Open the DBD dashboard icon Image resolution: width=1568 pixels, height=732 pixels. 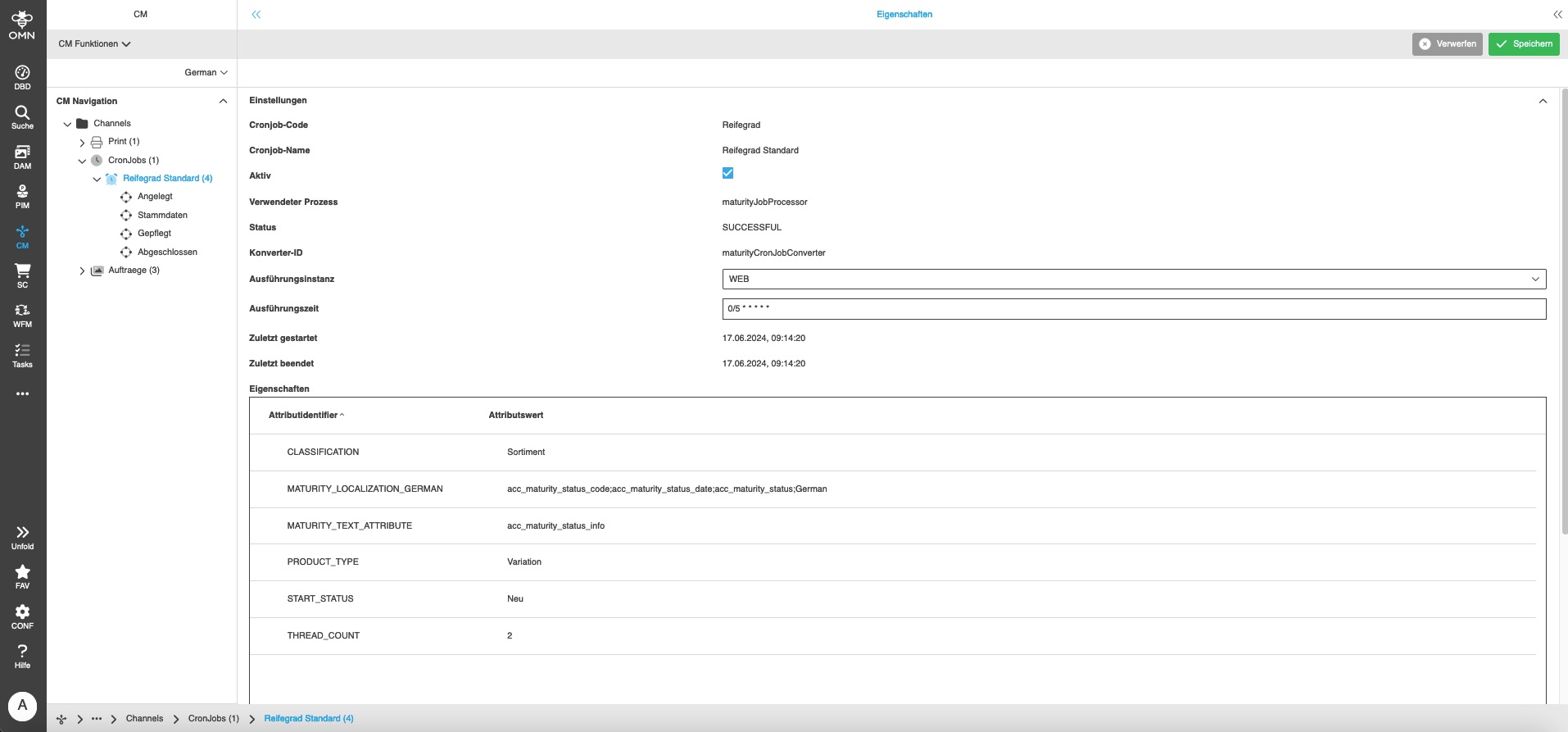point(22,77)
